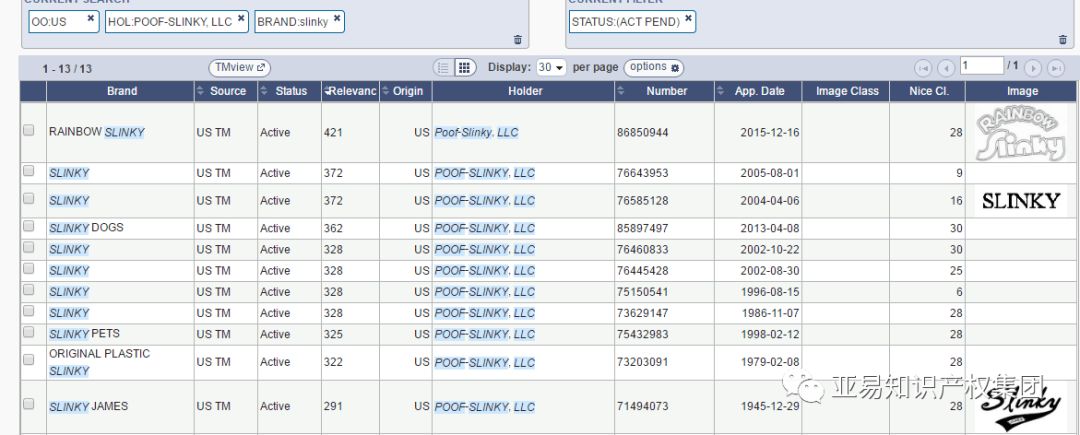1080x435 pixels.
Task: Jump to the first results page
Action: (923, 68)
